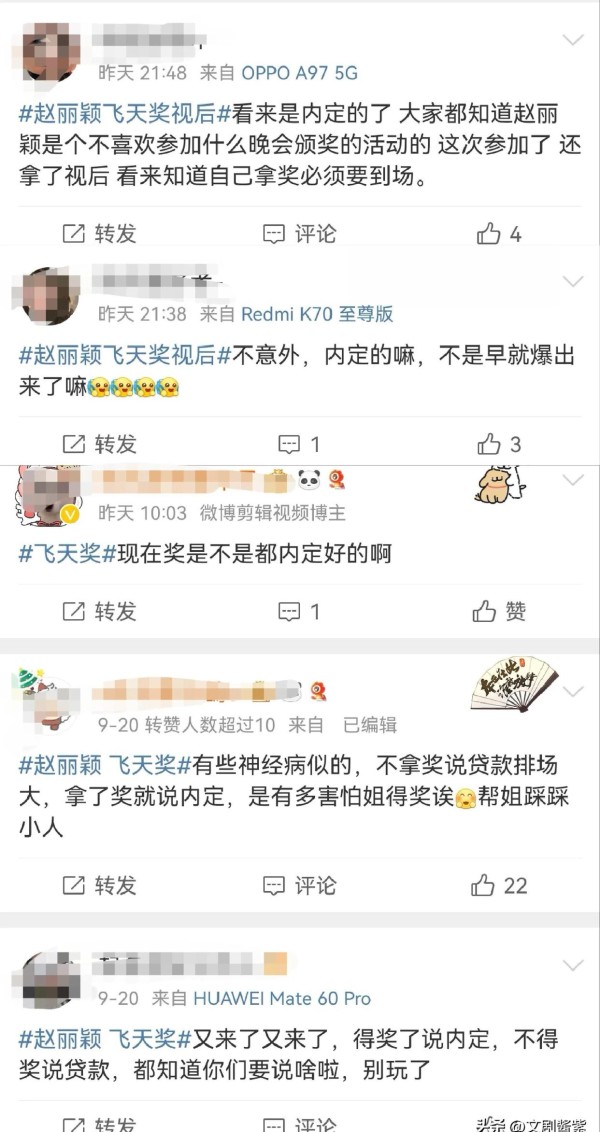Screen dimensions: 600x1132
Task: Like the post with 22 likes
Action: pyautogui.click(x=499, y=885)
